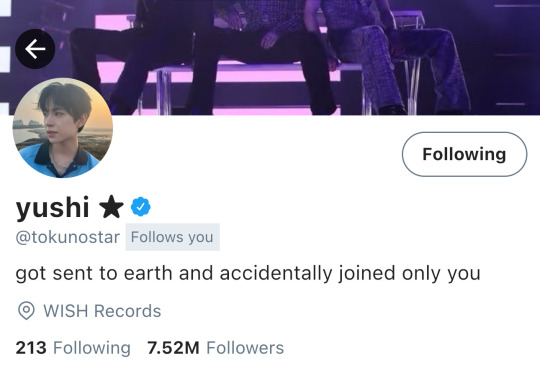The width and height of the screenshot is (540, 383).
Task: Go back using the arrow icon
Action: click(35, 49)
